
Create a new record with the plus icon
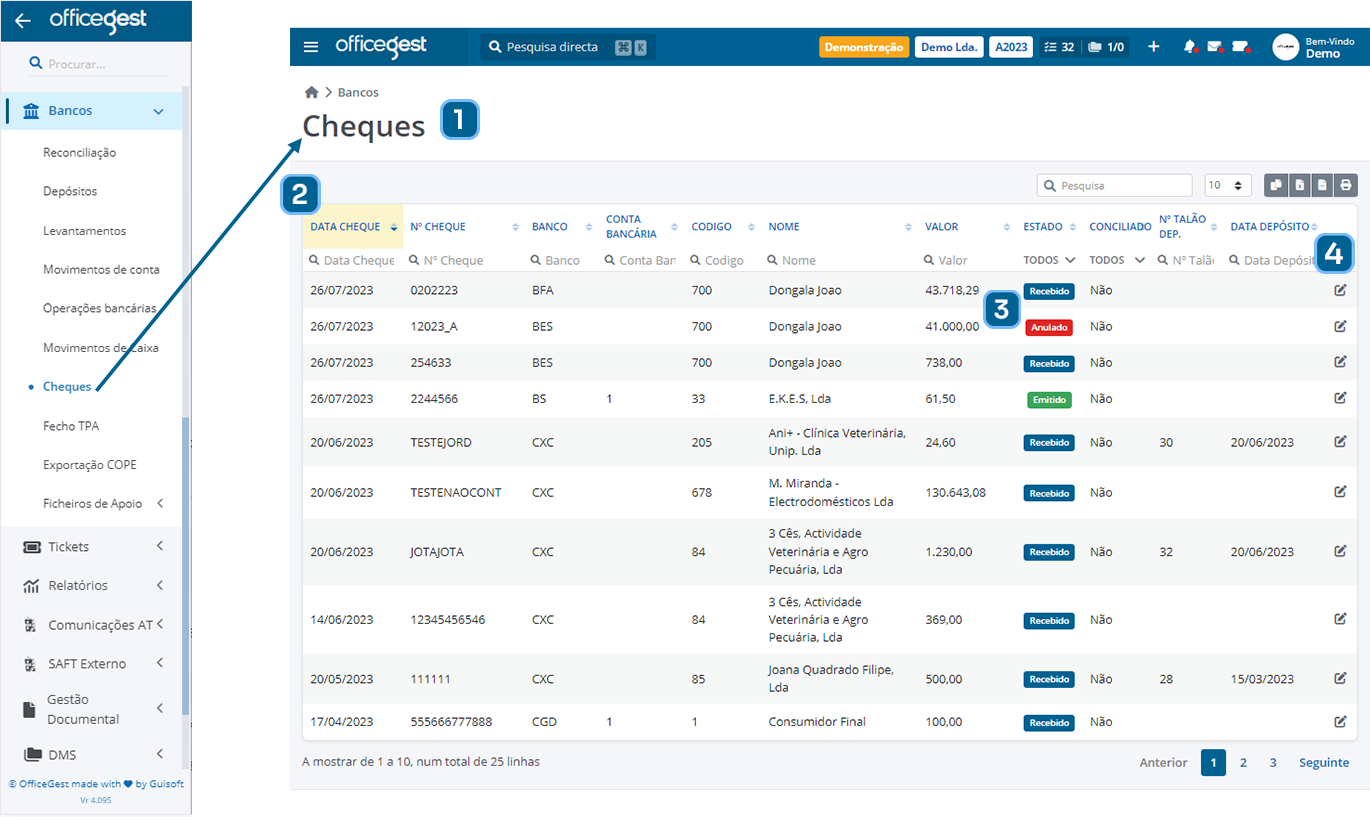coord(1154,46)
